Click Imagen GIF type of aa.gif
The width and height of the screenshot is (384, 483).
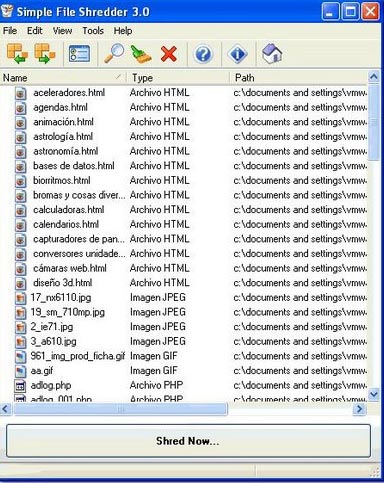154,371
